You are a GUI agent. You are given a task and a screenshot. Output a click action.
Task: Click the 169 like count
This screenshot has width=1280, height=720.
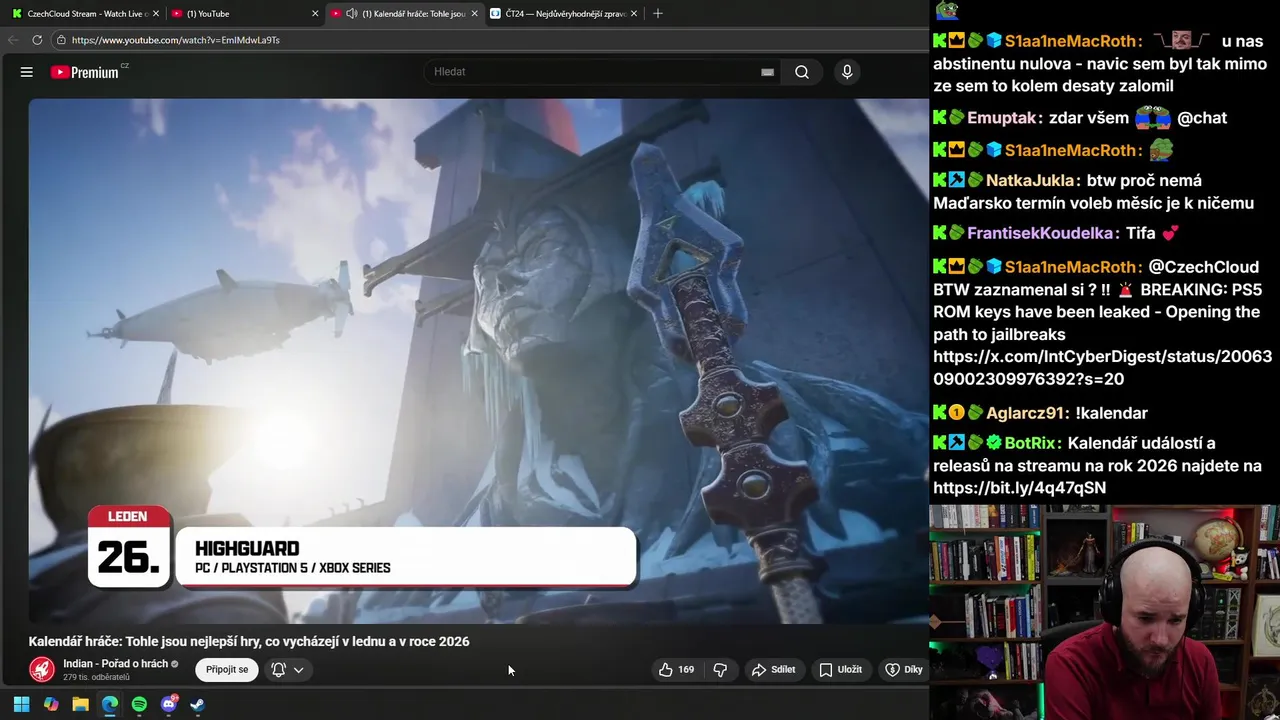point(686,670)
